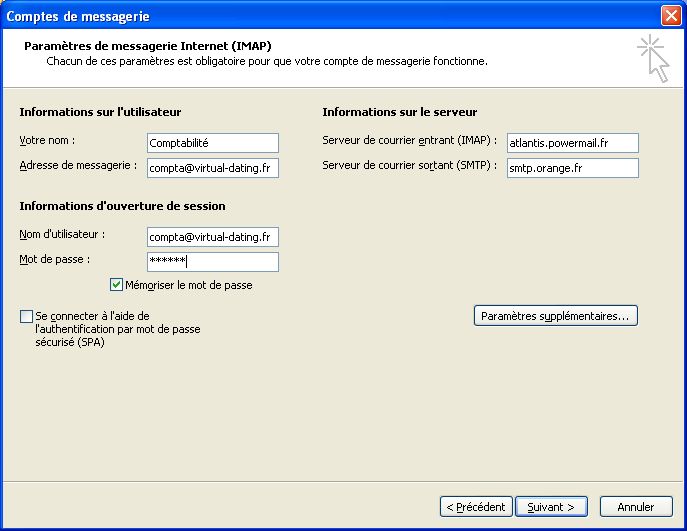
Task: Cancel setup with the Annuler button
Action: [x=636, y=507]
